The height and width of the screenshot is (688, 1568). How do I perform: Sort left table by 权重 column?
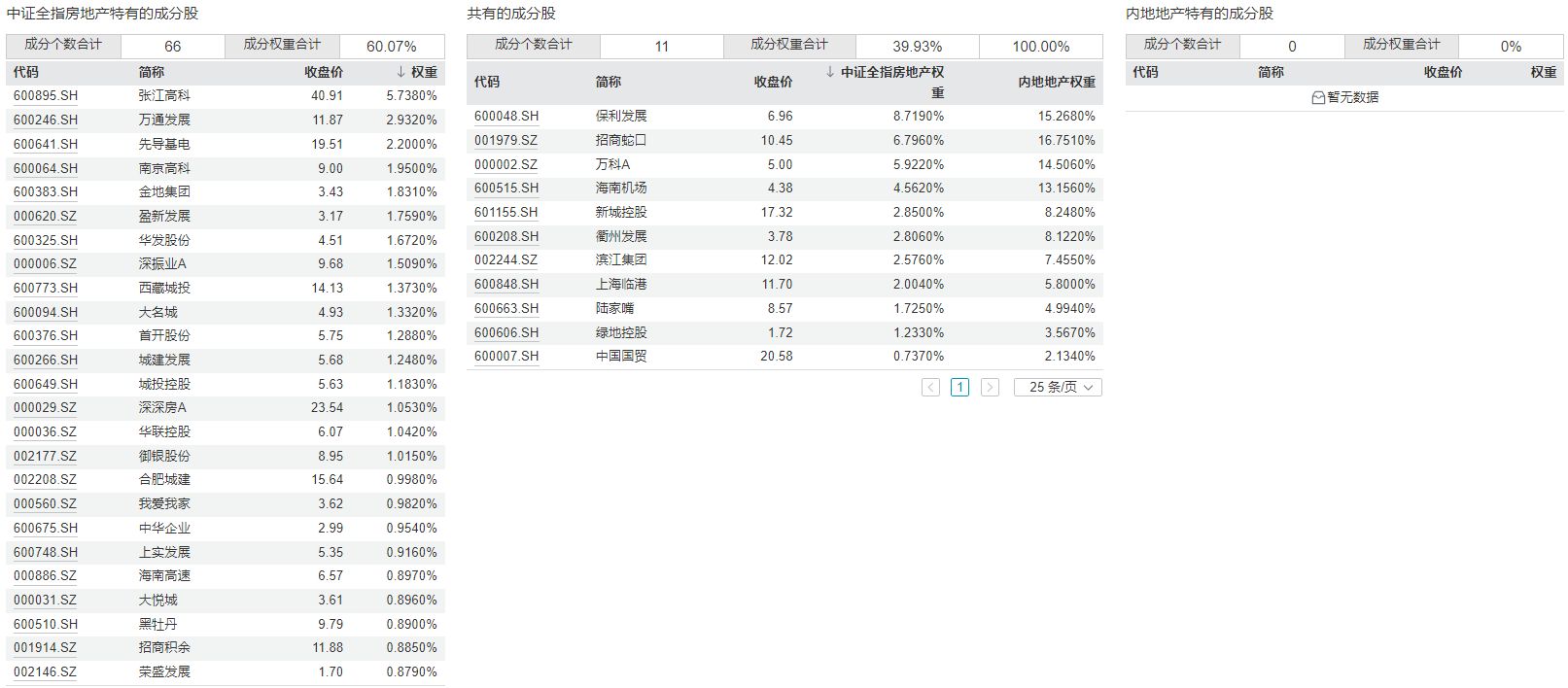pos(417,72)
